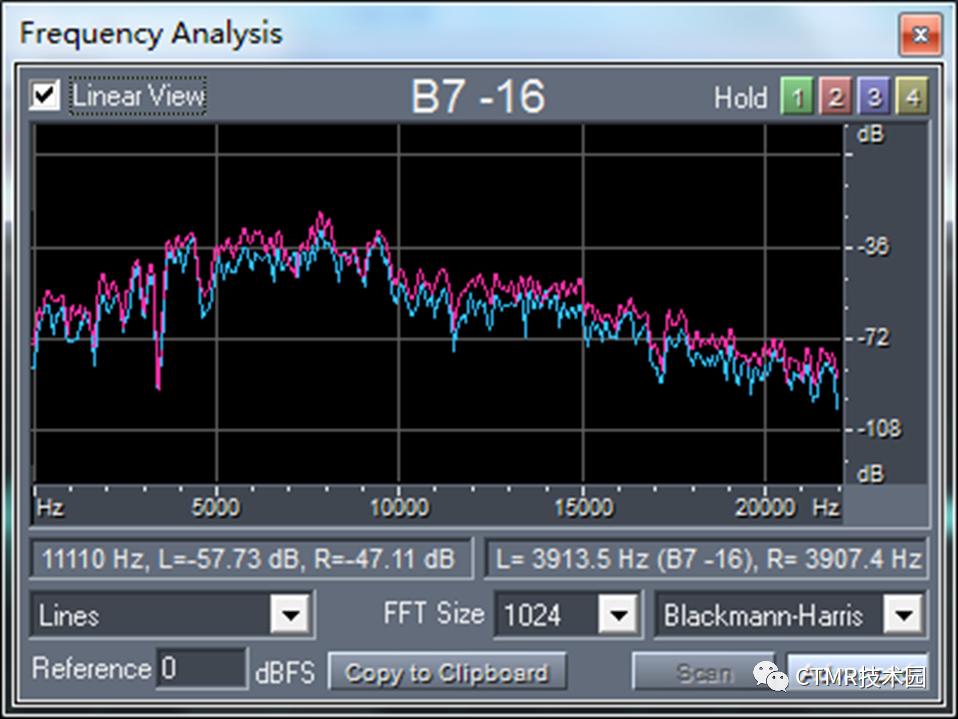
Task: Click the -72 dB scale label
Action: point(873,337)
